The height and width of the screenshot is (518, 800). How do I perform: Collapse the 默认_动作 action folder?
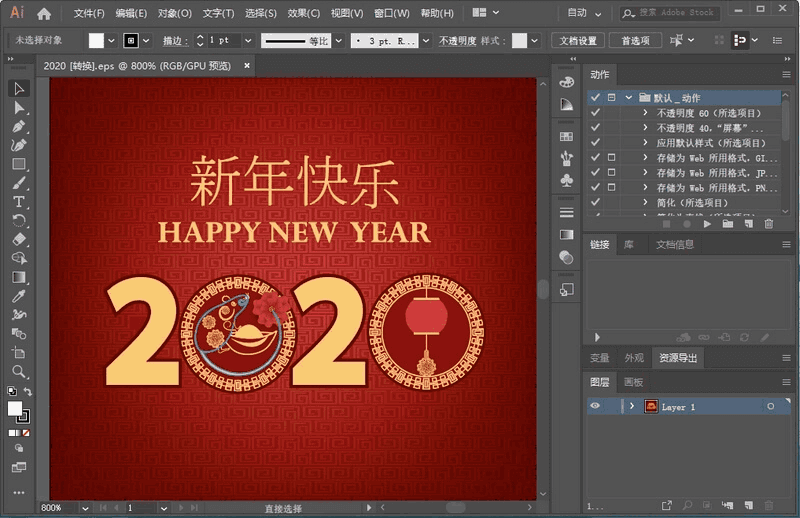click(x=629, y=98)
